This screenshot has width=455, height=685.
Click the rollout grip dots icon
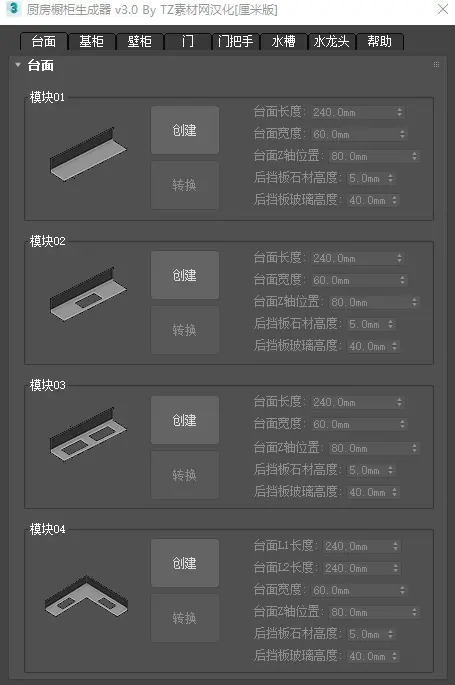tap(436, 65)
